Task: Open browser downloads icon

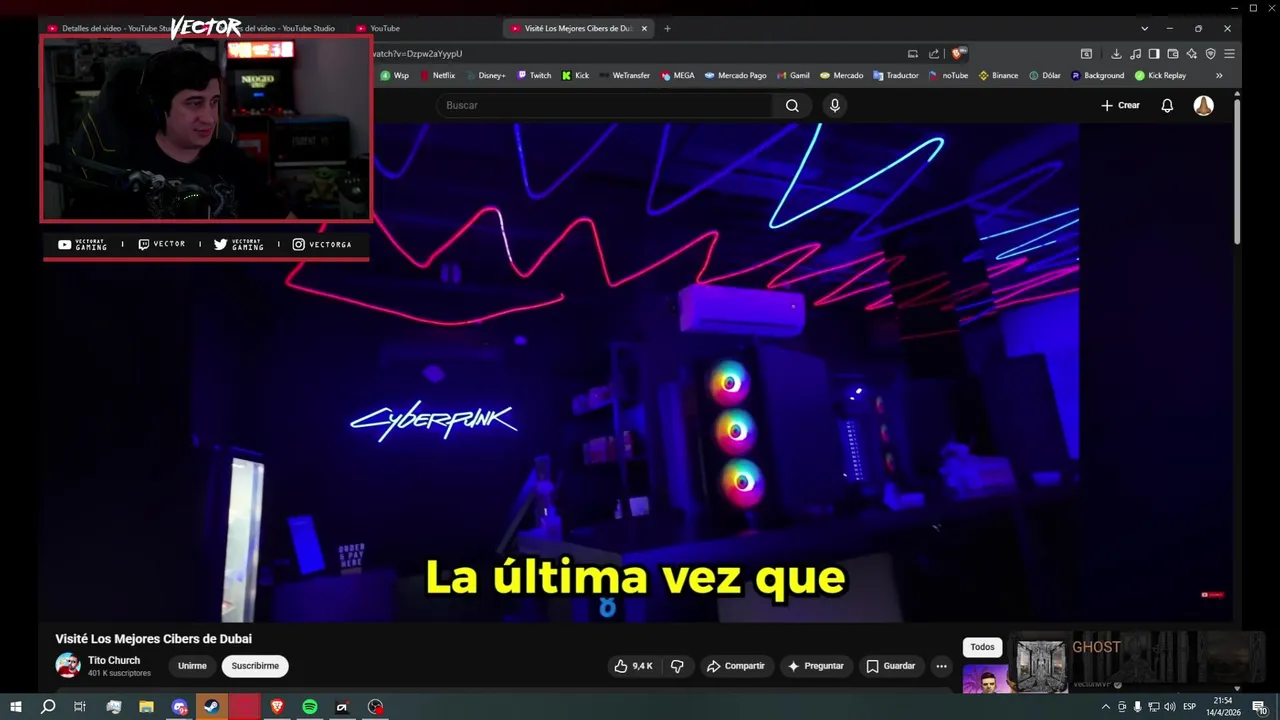Action: 1116,53
